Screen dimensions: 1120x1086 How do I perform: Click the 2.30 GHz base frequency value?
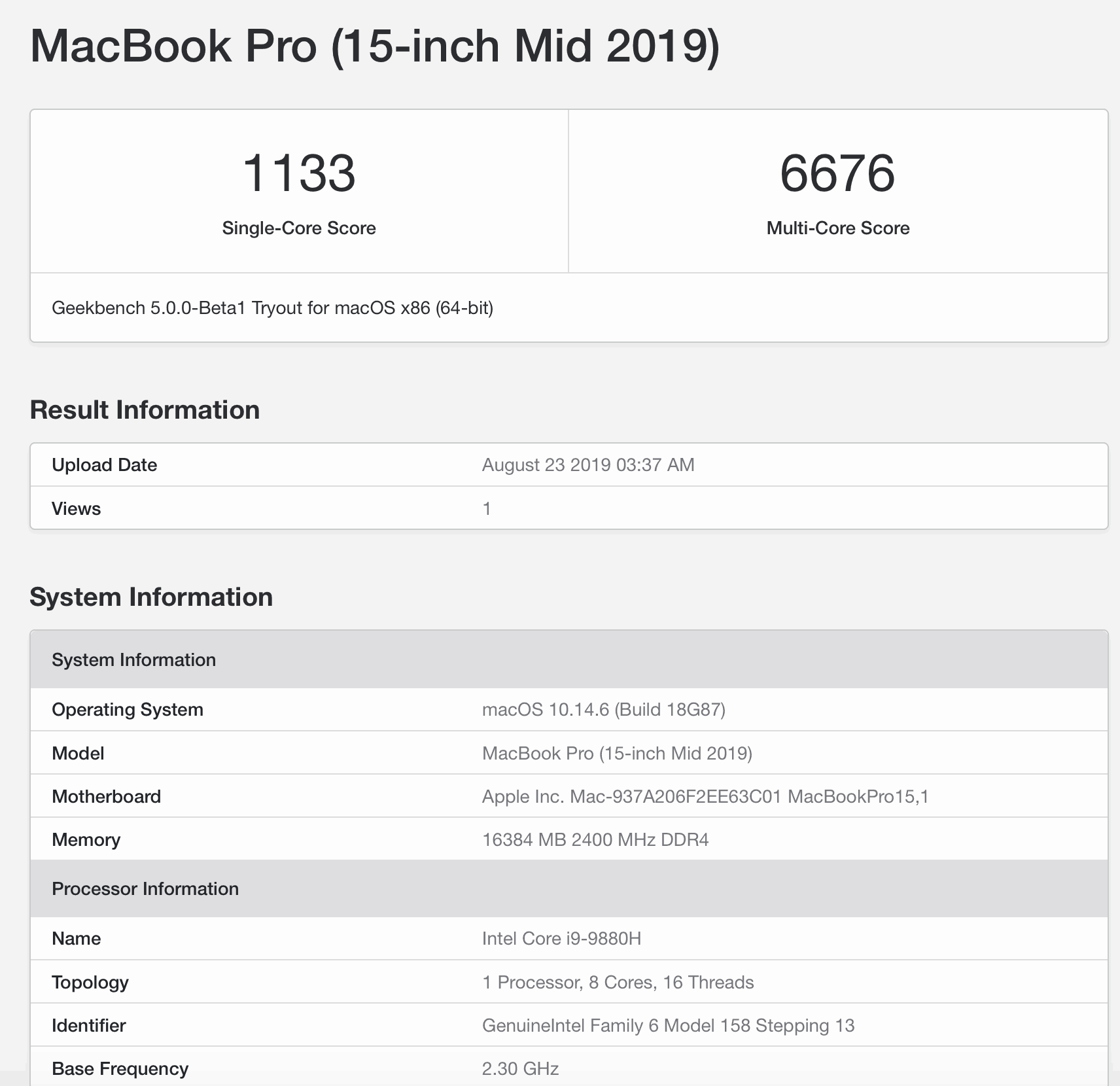tap(520, 1069)
